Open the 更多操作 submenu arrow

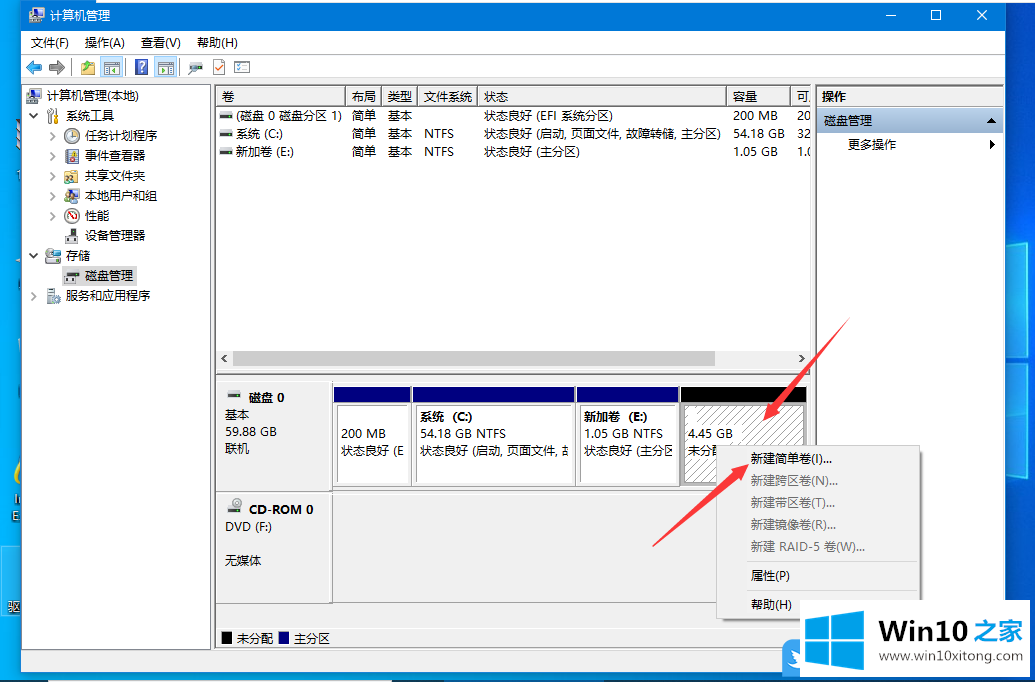point(992,144)
